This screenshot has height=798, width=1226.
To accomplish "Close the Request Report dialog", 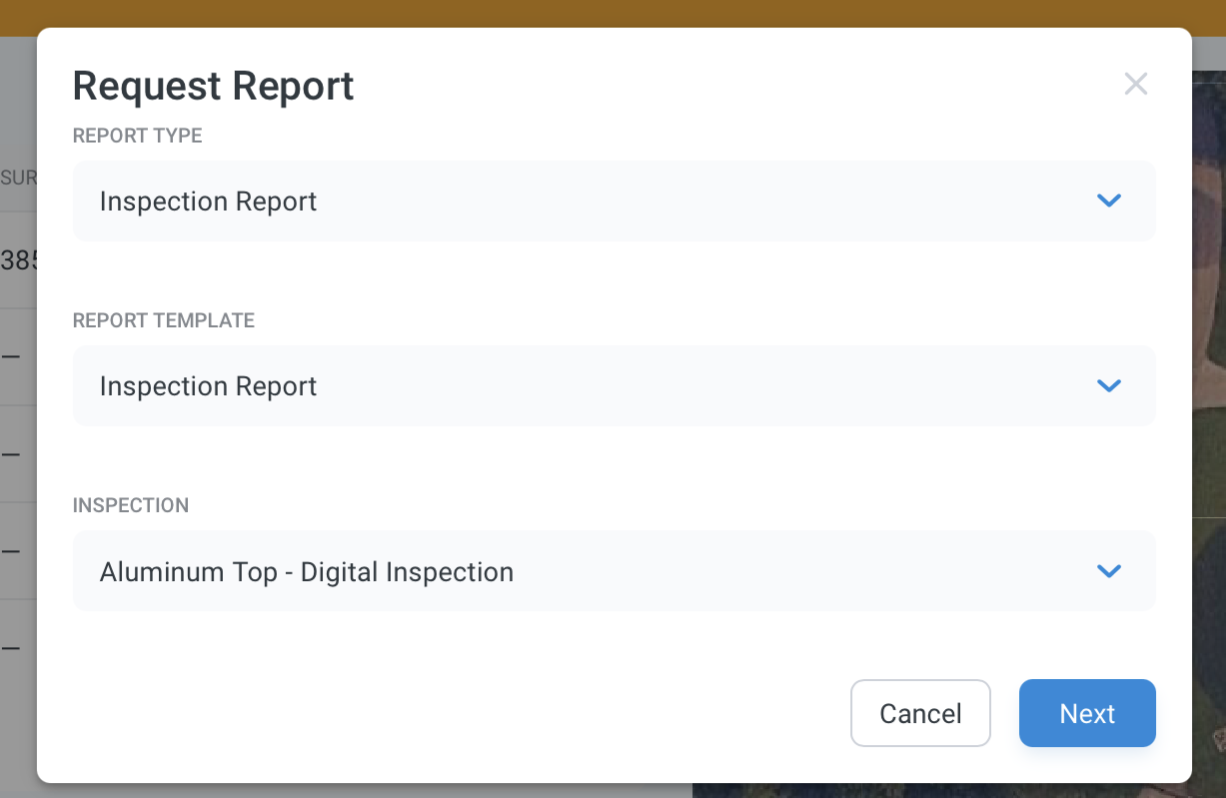I will click(1135, 84).
